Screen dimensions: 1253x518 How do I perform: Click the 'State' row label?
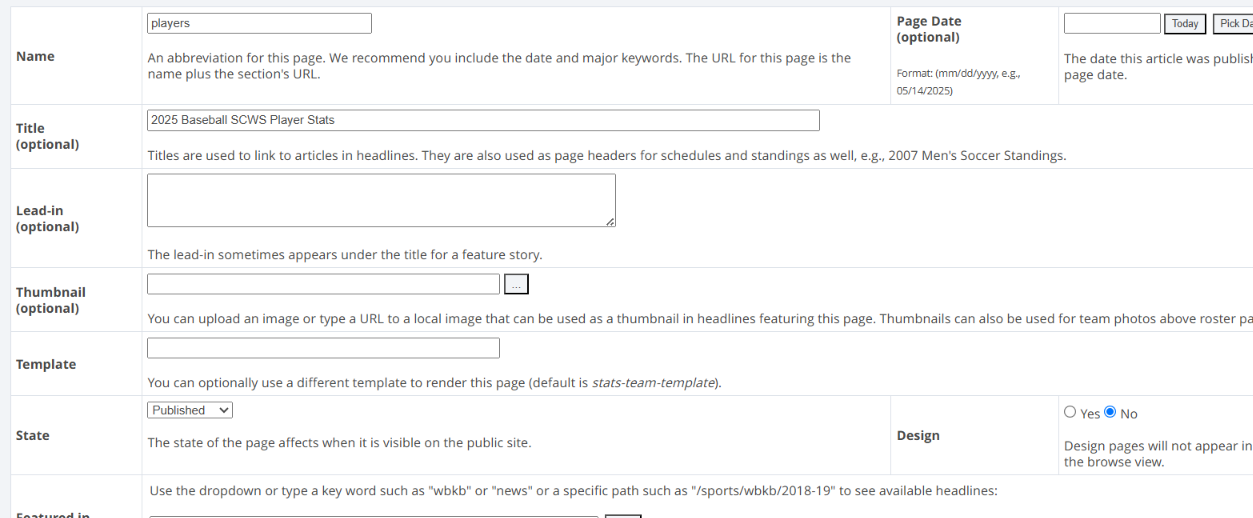(33, 435)
